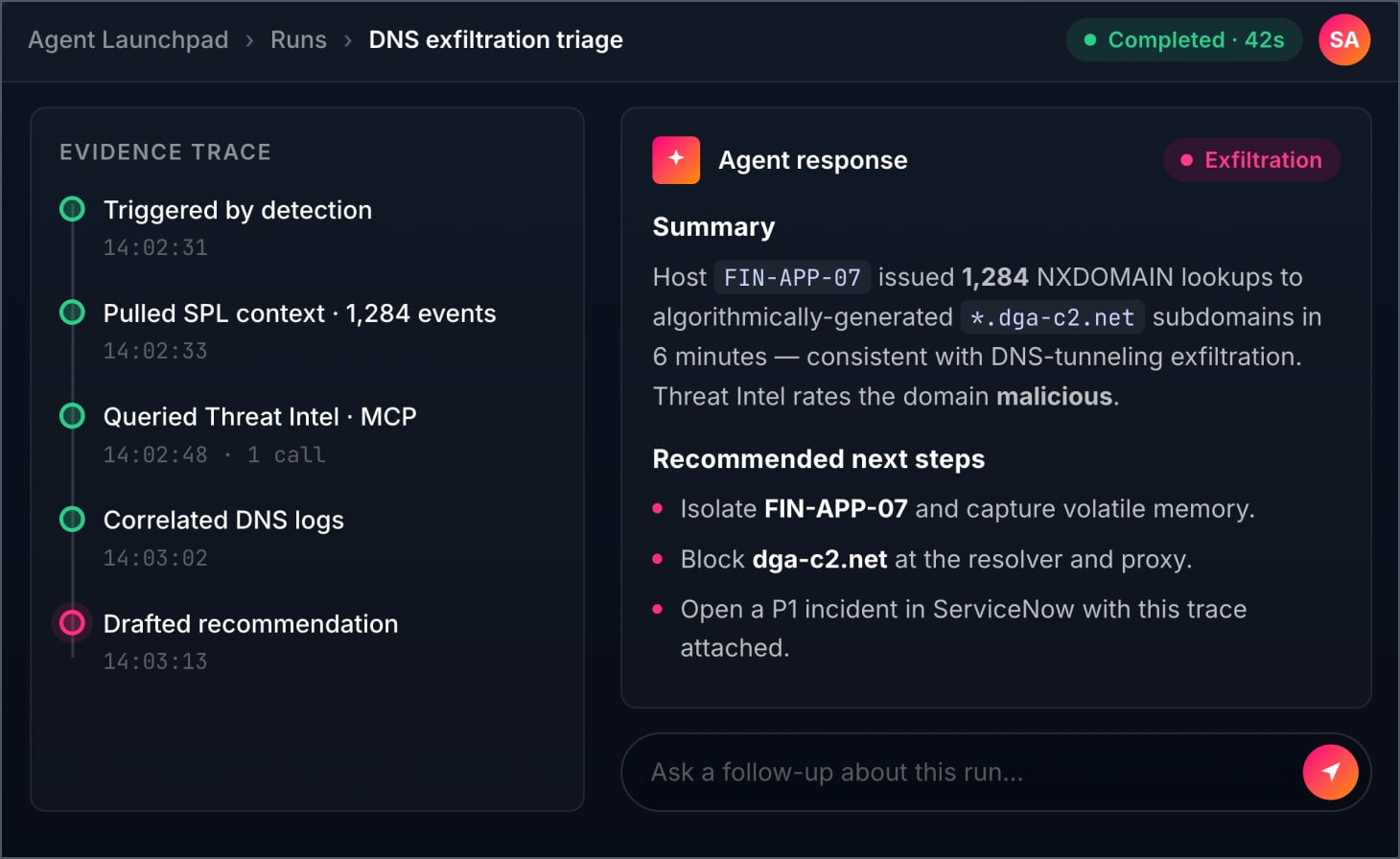The width and height of the screenshot is (1400, 859).
Task: Open the SA user avatar menu
Action: coord(1344,39)
